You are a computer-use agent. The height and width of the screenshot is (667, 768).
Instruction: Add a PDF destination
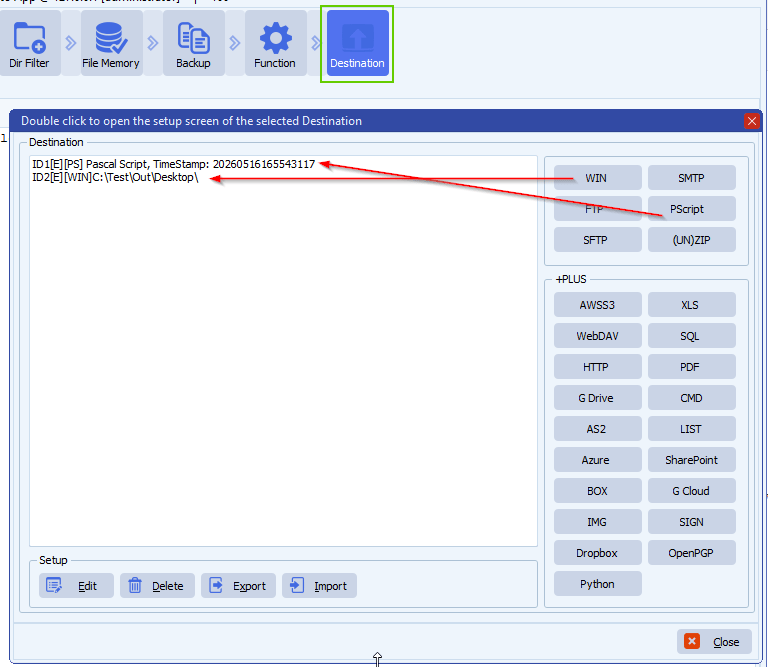(692, 367)
